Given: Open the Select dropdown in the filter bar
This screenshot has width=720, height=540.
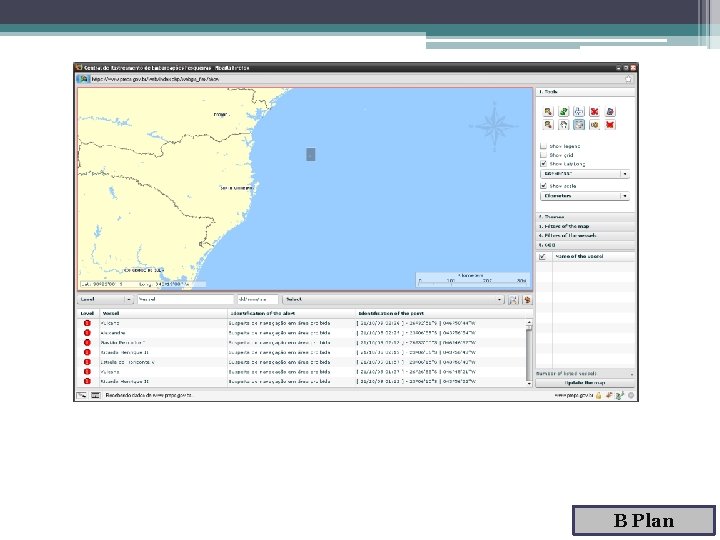Looking at the screenshot, I should [x=394, y=299].
